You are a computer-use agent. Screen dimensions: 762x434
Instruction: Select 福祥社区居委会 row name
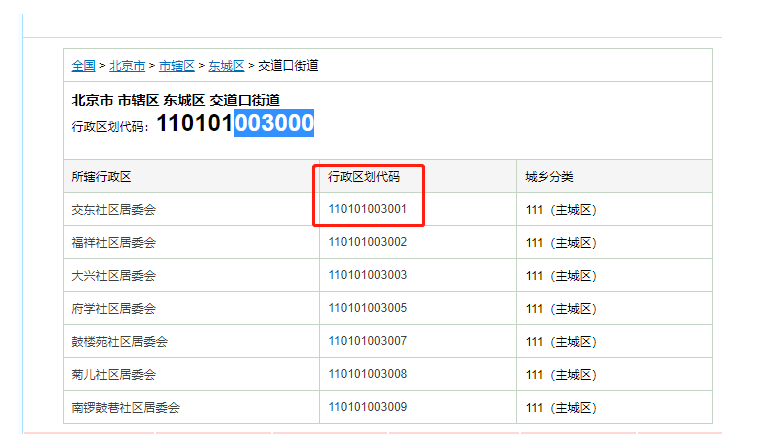pyautogui.click(x=113, y=243)
